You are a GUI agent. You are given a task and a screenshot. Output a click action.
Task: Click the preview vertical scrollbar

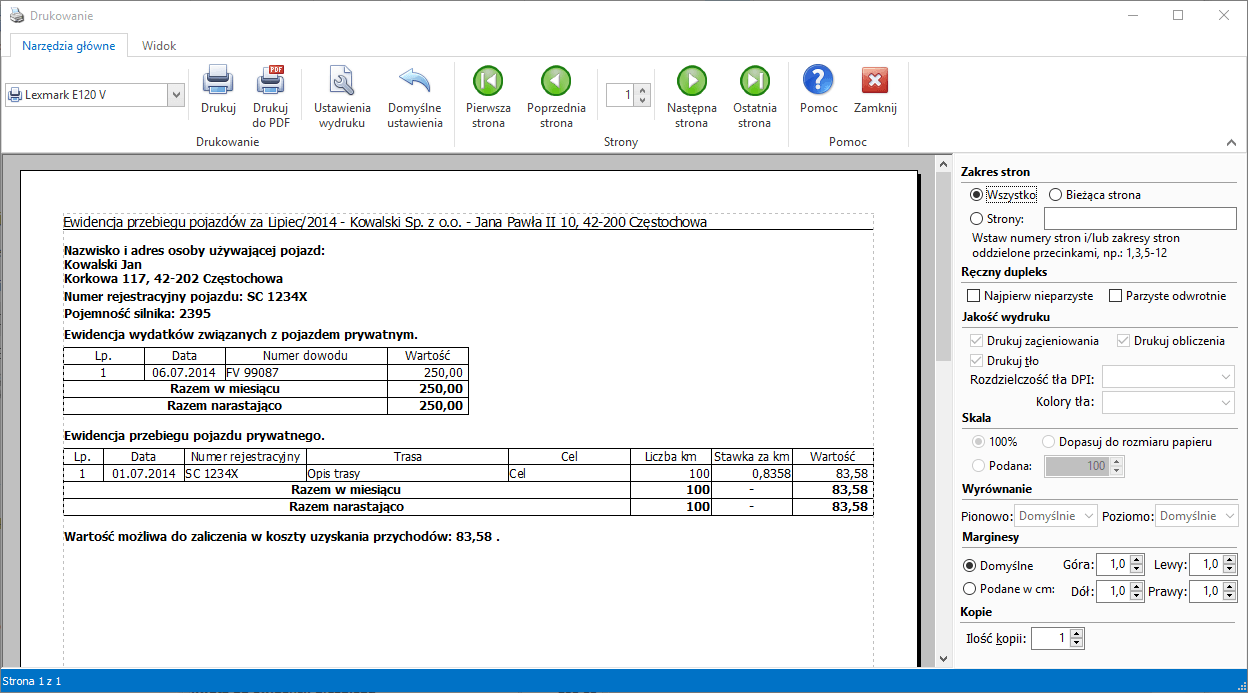pyautogui.click(x=942, y=400)
